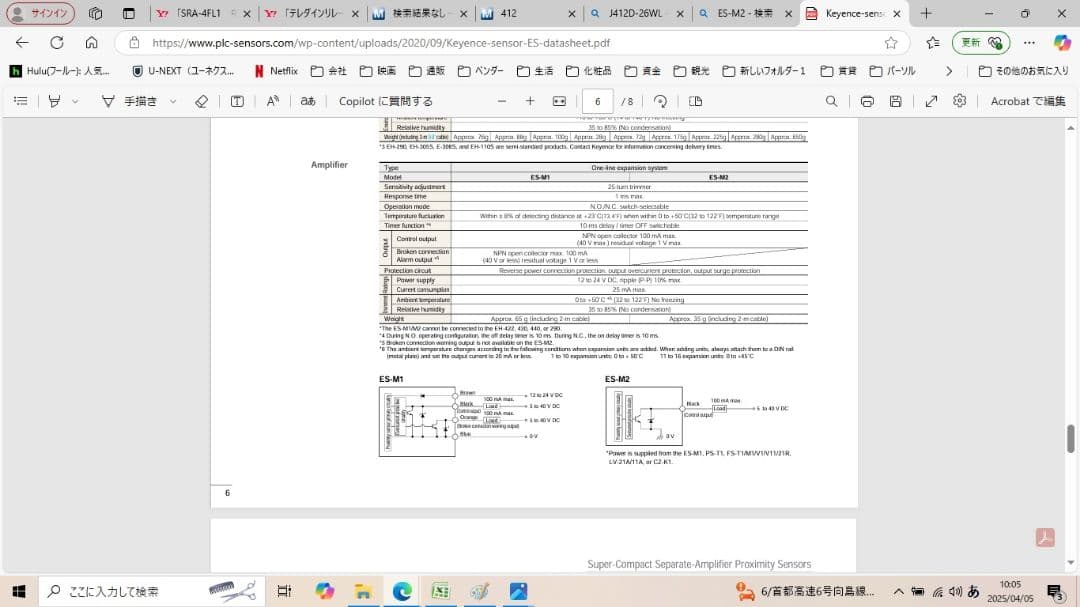
Task: Open the translate icon in PDF toolbar
Action: (308, 101)
